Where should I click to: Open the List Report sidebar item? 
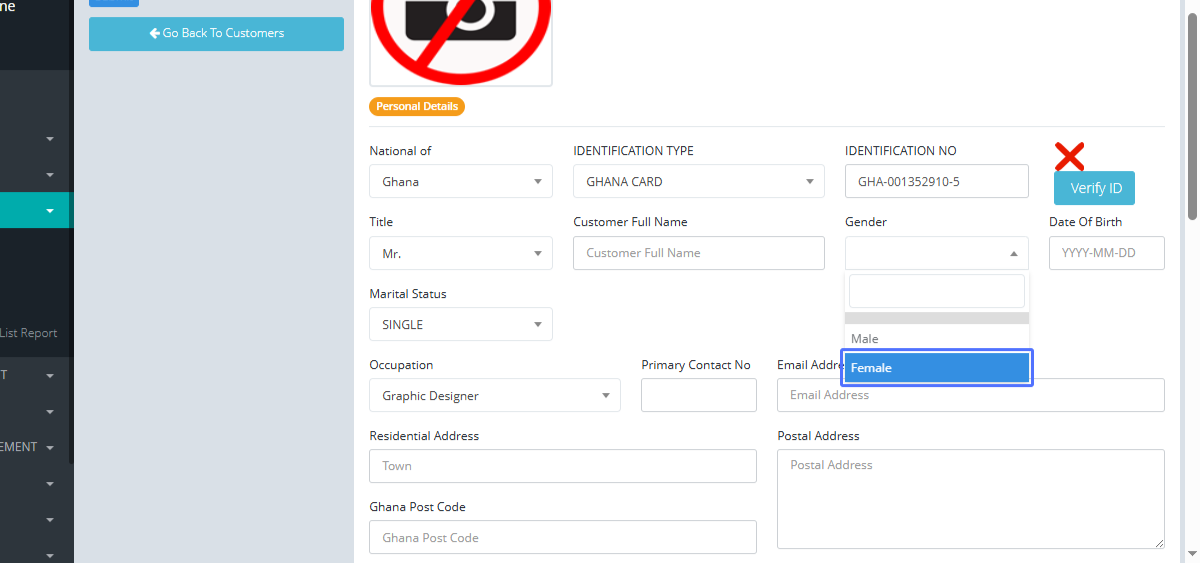[x=29, y=333]
